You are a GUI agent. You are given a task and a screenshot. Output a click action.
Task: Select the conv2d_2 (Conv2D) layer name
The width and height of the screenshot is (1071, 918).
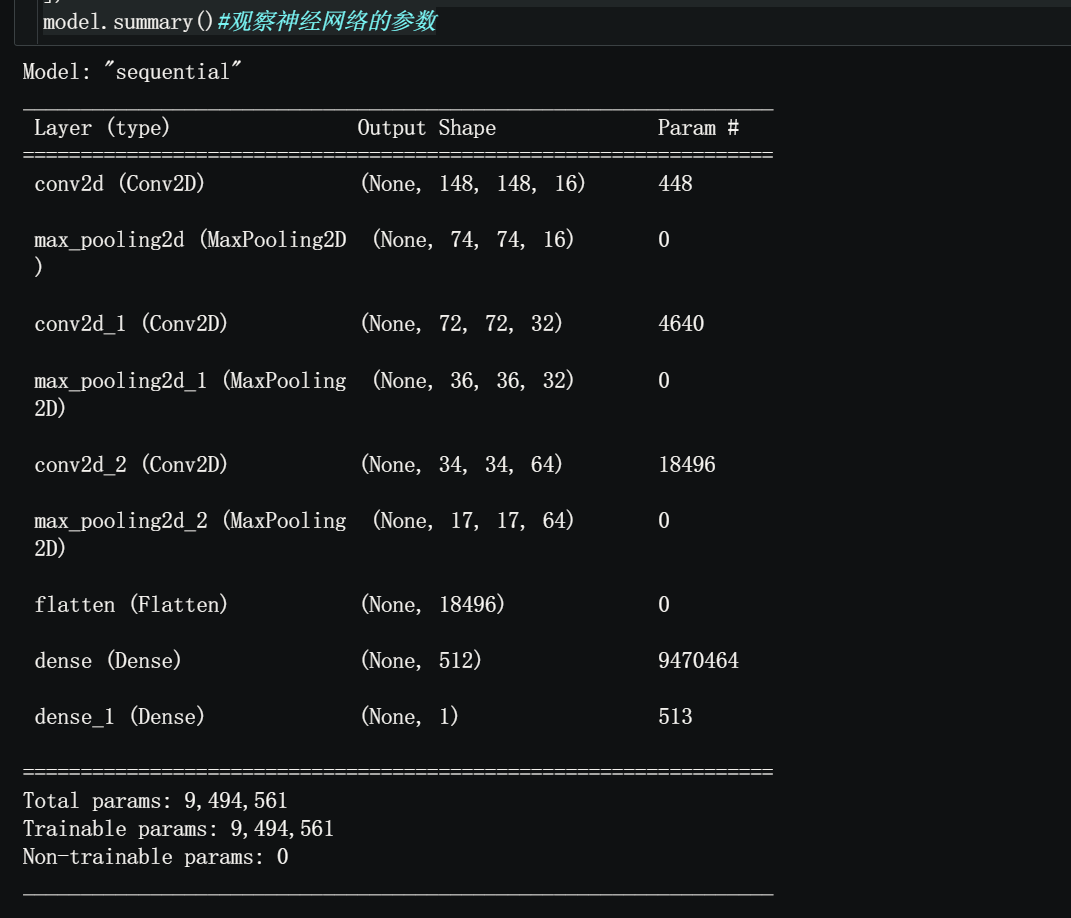click(x=131, y=464)
